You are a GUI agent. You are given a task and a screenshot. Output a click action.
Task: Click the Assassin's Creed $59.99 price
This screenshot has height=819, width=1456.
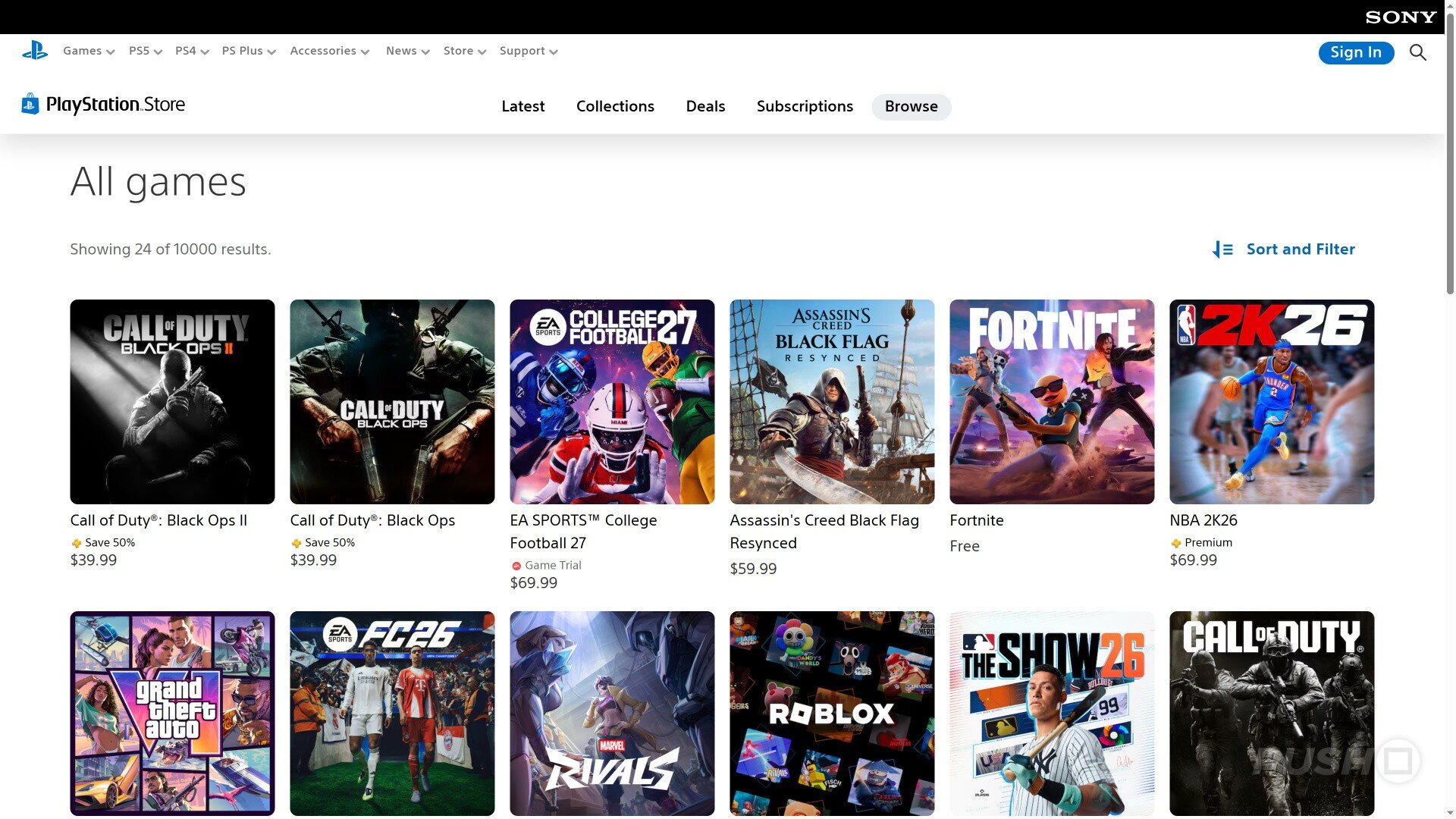coord(753,569)
